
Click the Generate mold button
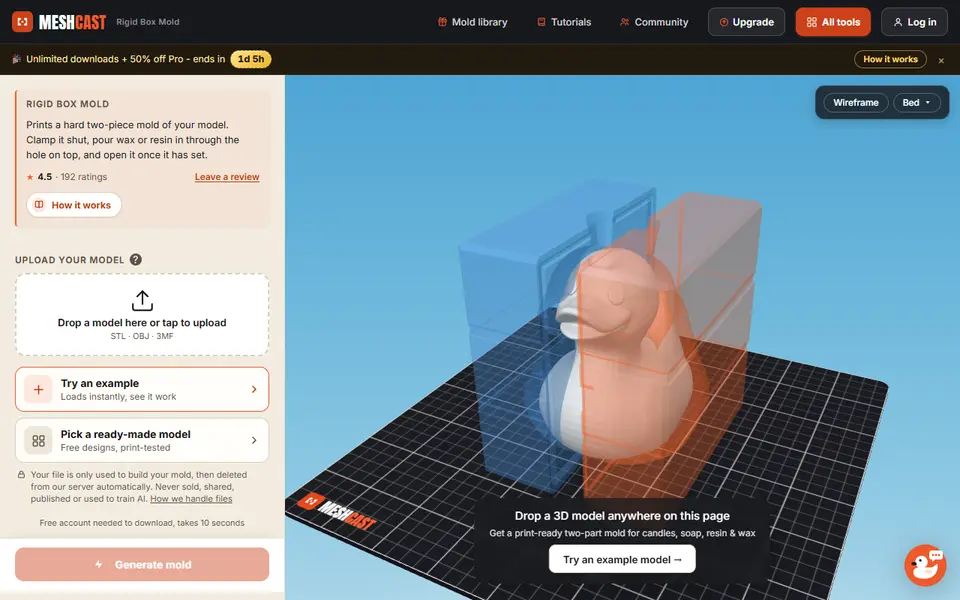point(142,564)
